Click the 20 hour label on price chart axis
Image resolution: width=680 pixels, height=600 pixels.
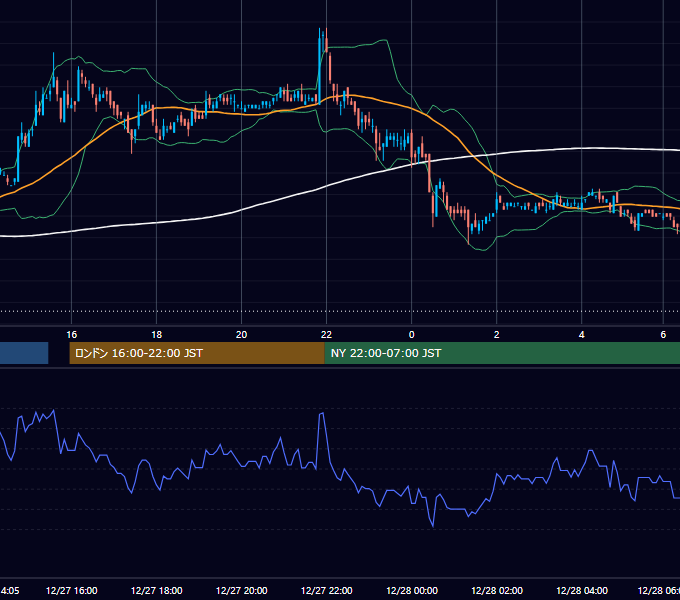tap(241, 335)
